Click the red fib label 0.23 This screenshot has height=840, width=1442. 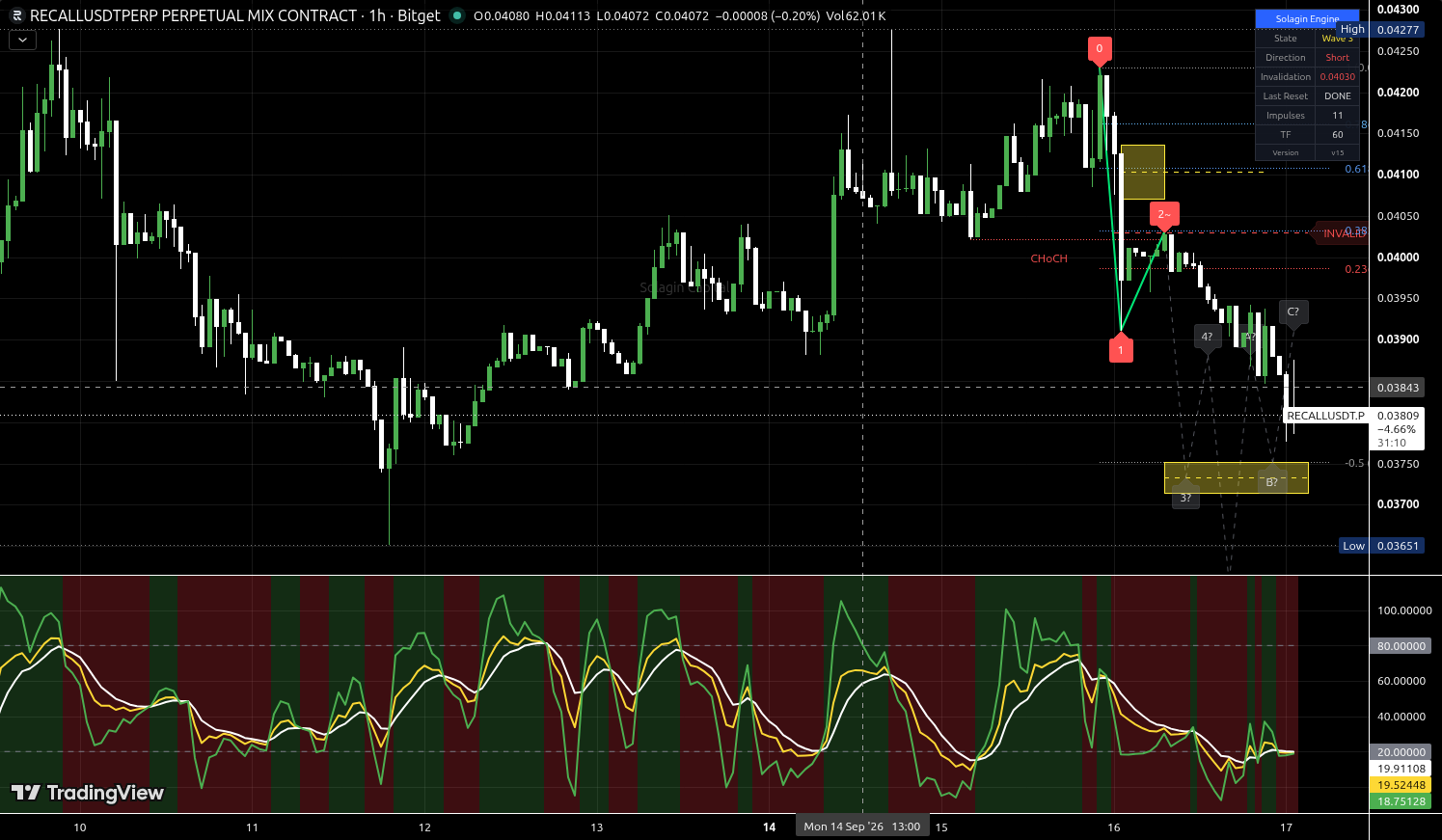click(x=1355, y=269)
